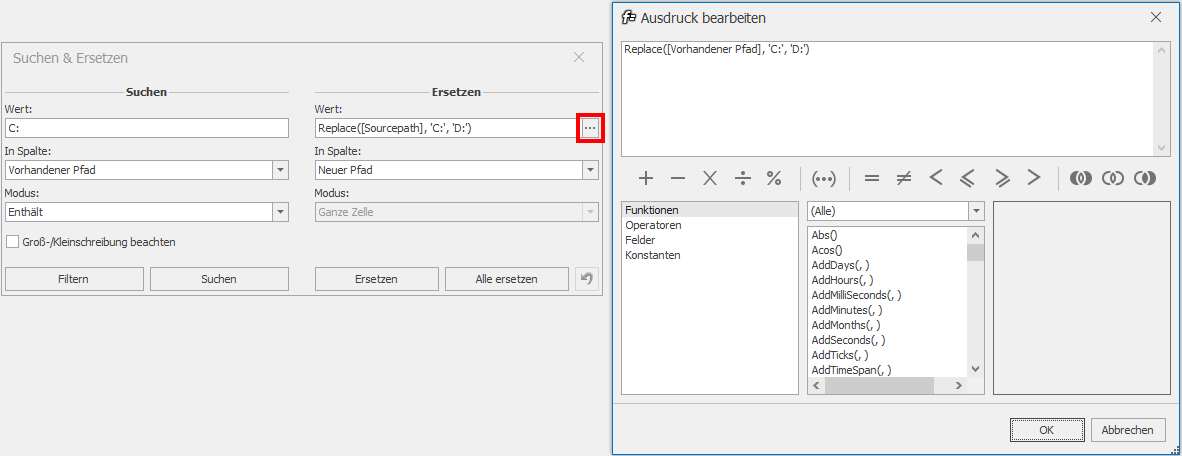Insert the division operator
The height and width of the screenshot is (456, 1182).
tap(742, 178)
